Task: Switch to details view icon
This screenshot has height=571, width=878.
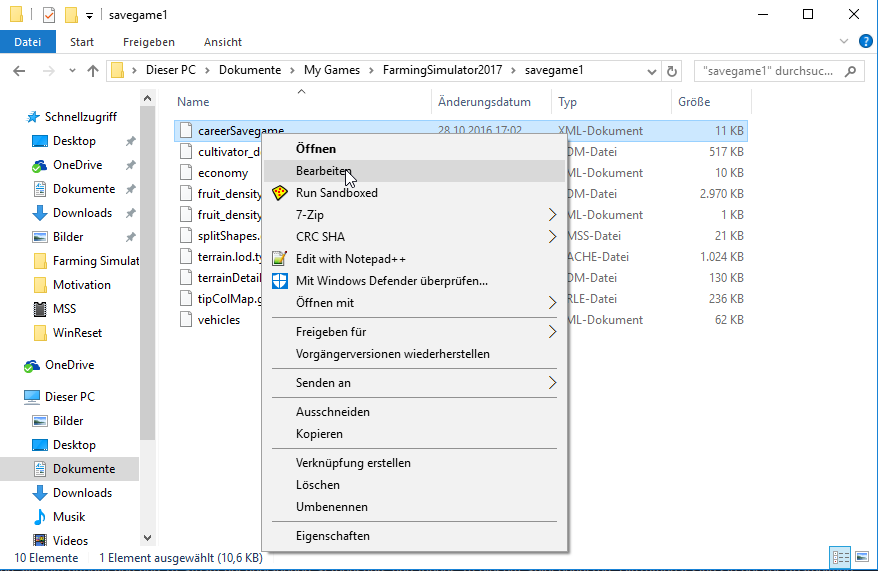Action: (x=840, y=558)
